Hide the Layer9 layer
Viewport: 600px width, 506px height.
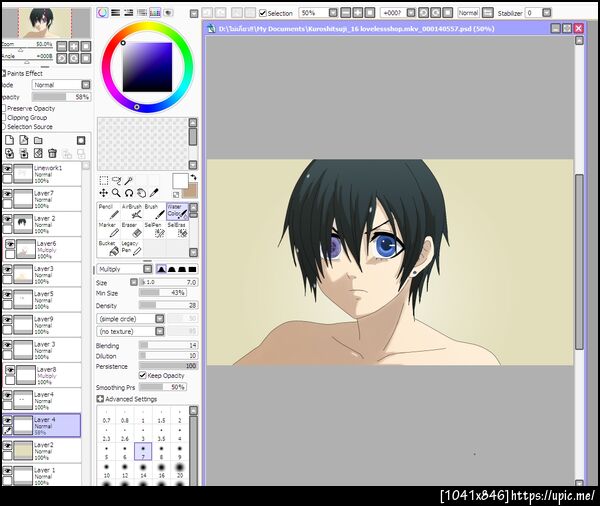click(x=7, y=319)
